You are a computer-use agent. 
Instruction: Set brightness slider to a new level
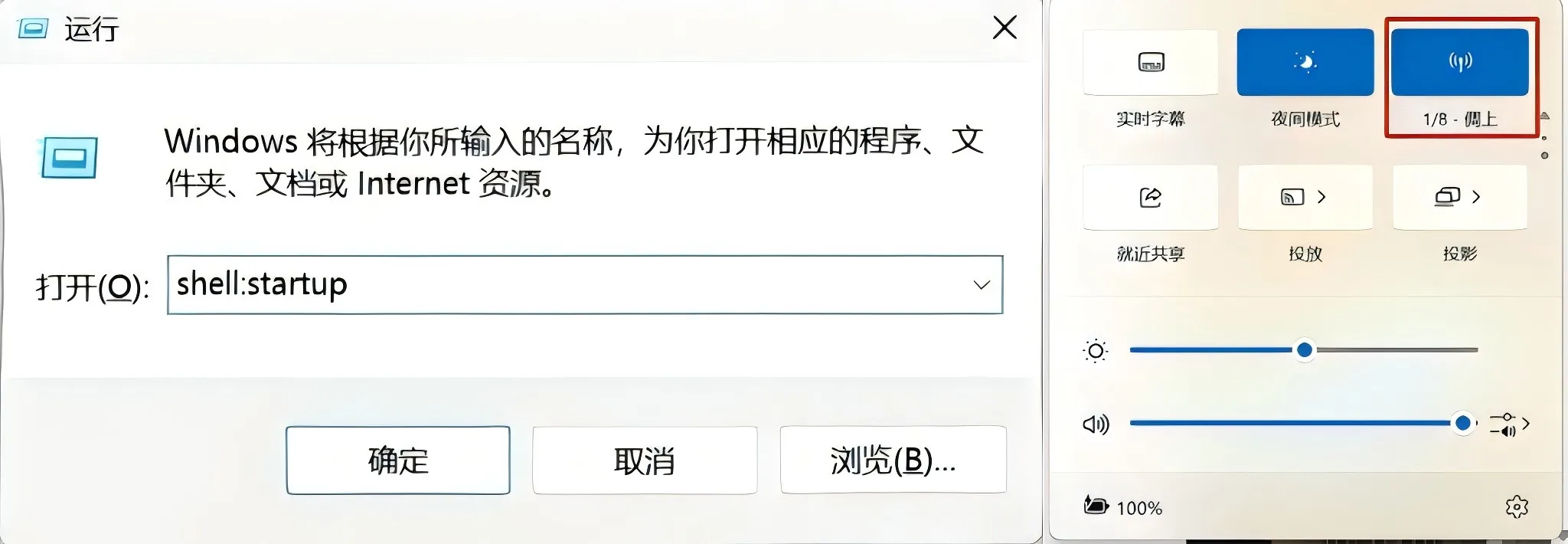coord(1304,350)
